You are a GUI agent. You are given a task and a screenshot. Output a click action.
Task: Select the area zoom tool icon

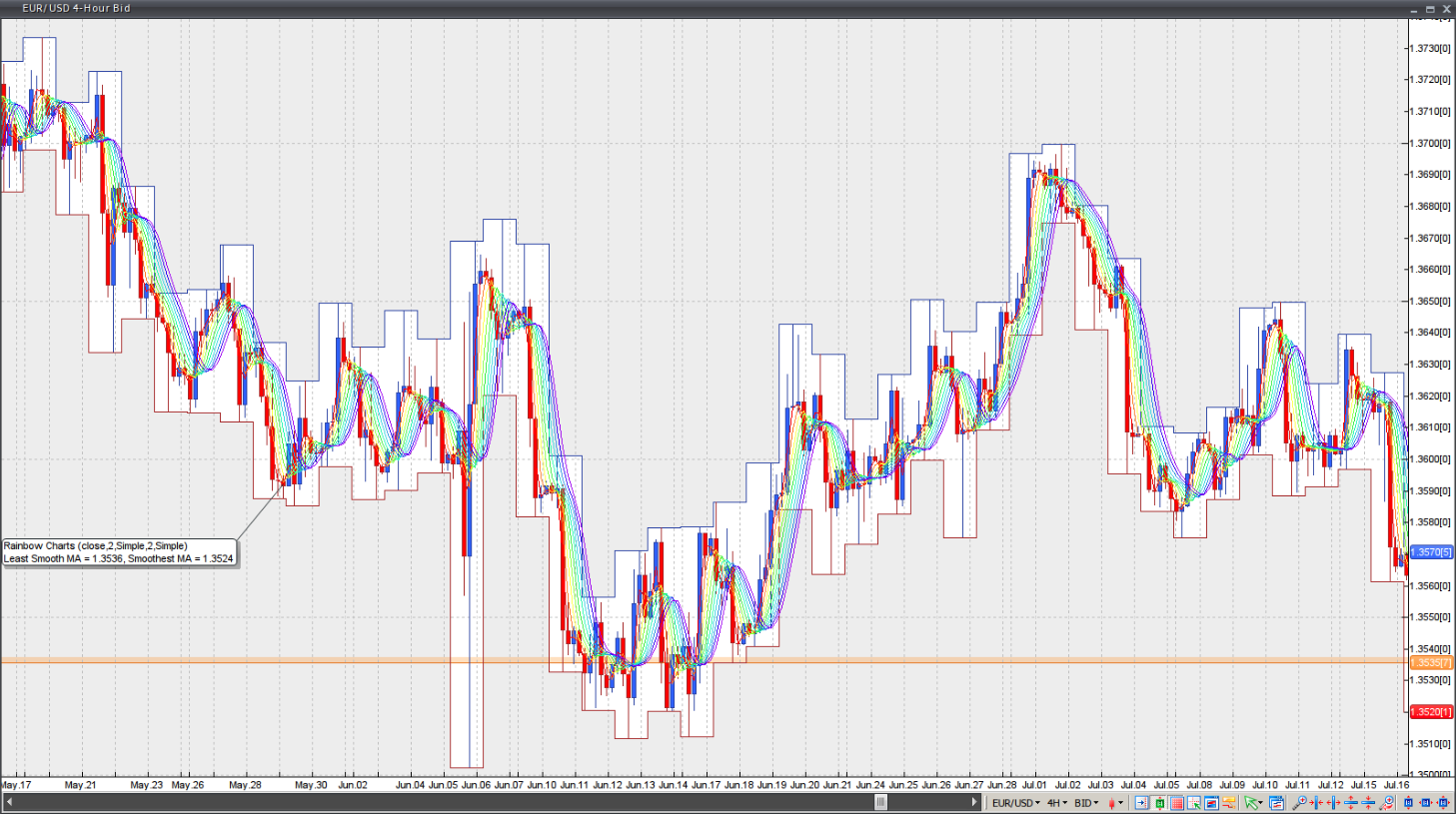click(x=1384, y=801)
